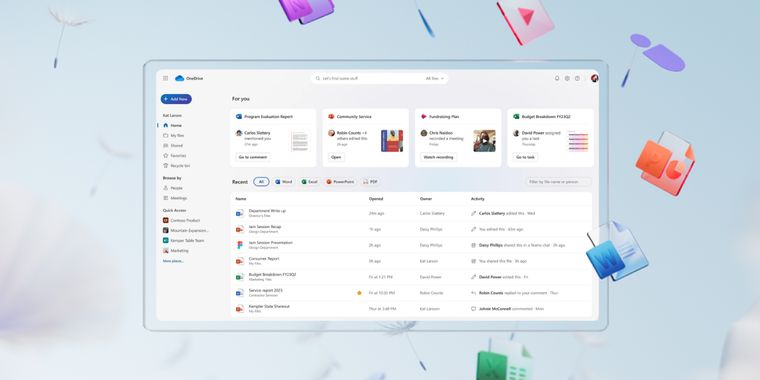Click the Meetings icon under Browse by
This screenshot has width=760, height=380.
[166, 198]
